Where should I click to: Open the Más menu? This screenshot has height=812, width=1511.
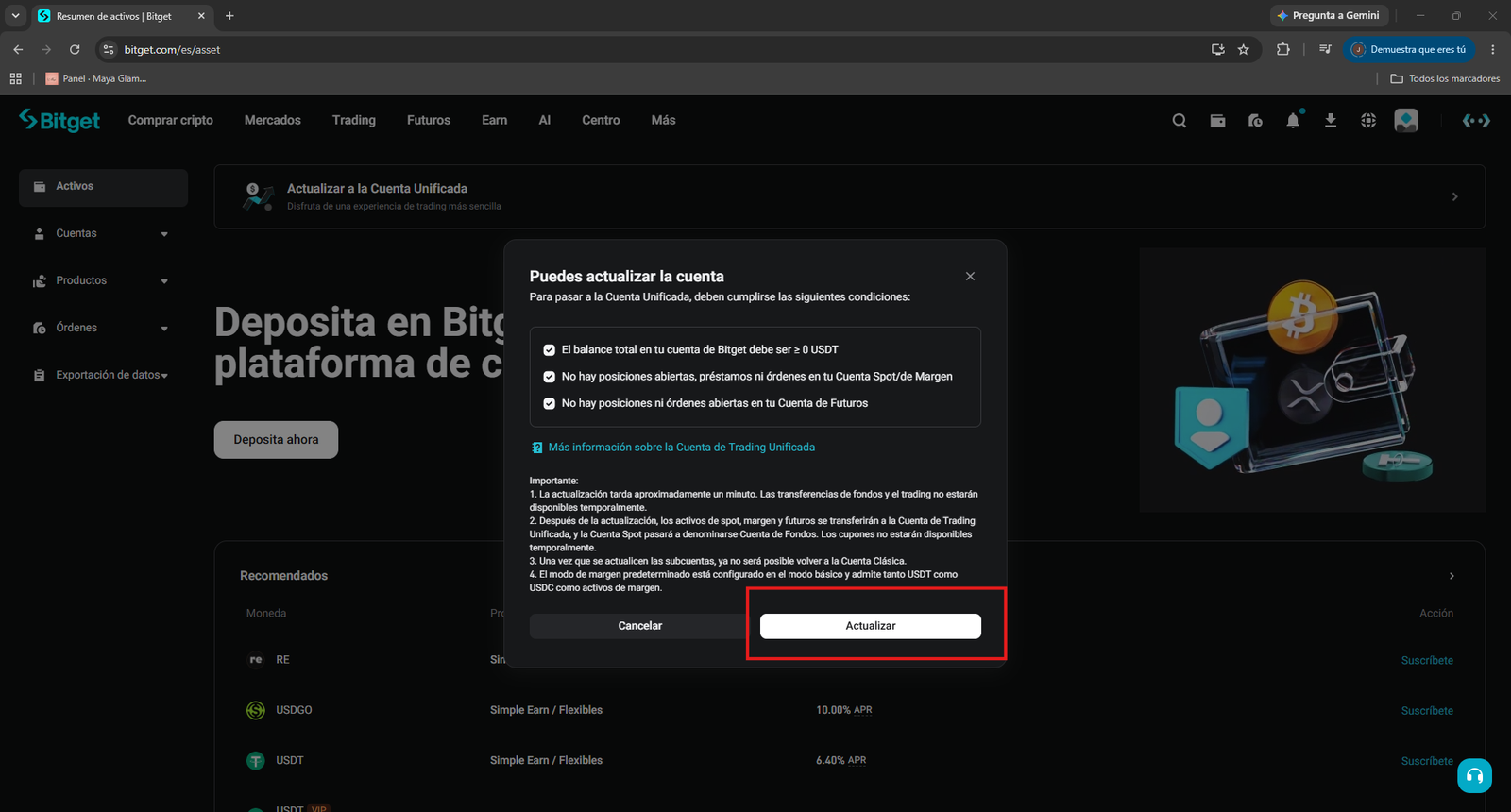click(x=664, y=120)
